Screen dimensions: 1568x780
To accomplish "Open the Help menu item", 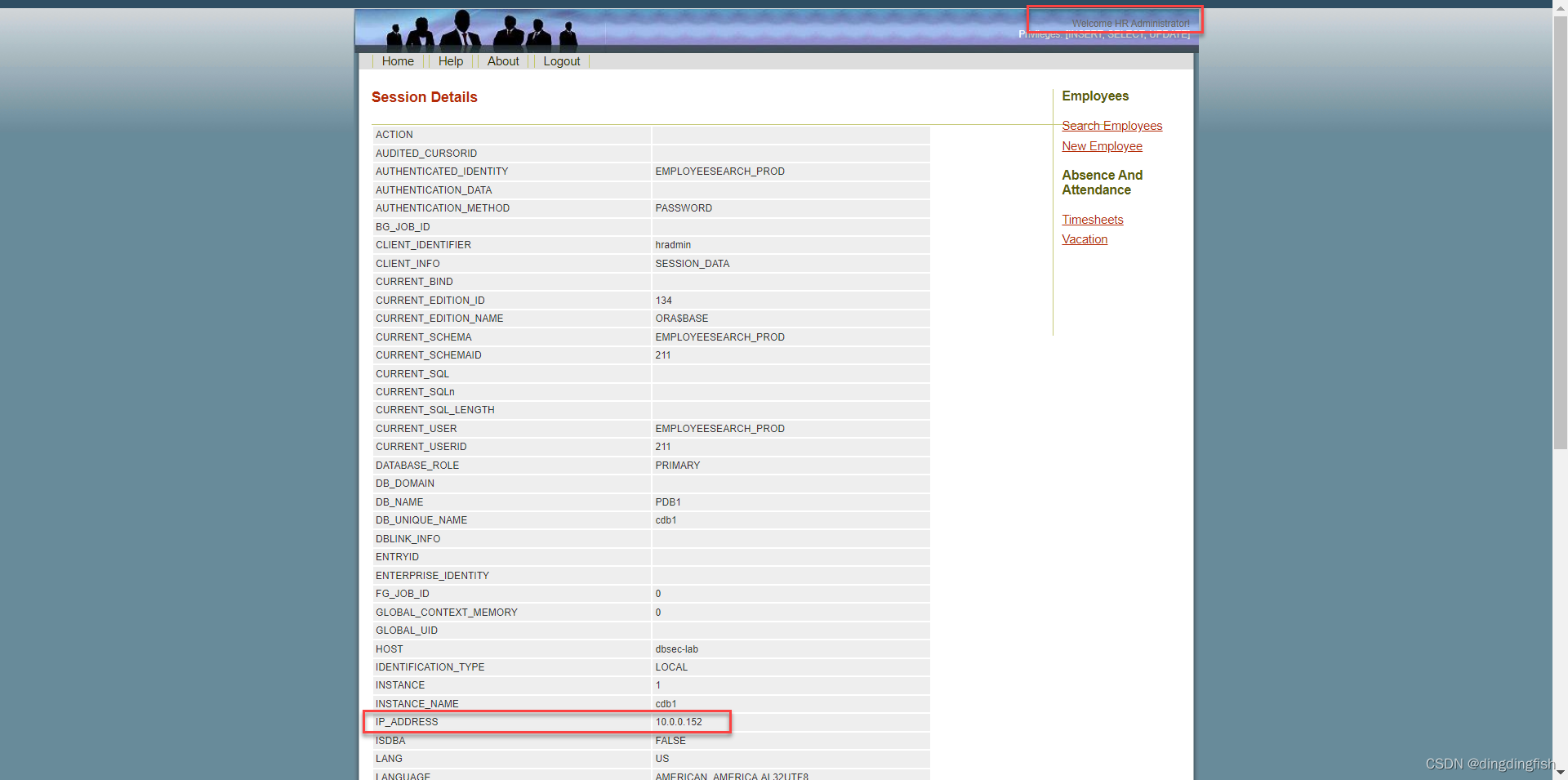I will [450, 61].
